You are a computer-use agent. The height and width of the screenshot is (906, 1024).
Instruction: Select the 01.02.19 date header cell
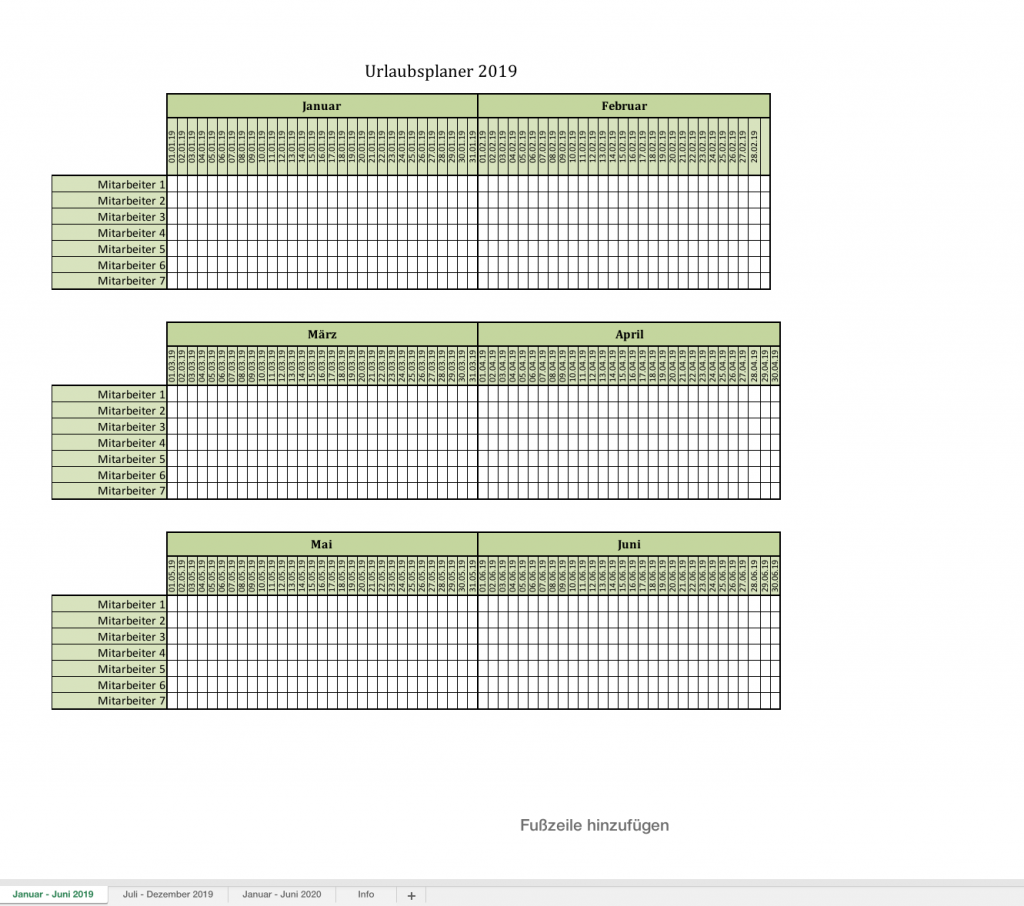483,146
